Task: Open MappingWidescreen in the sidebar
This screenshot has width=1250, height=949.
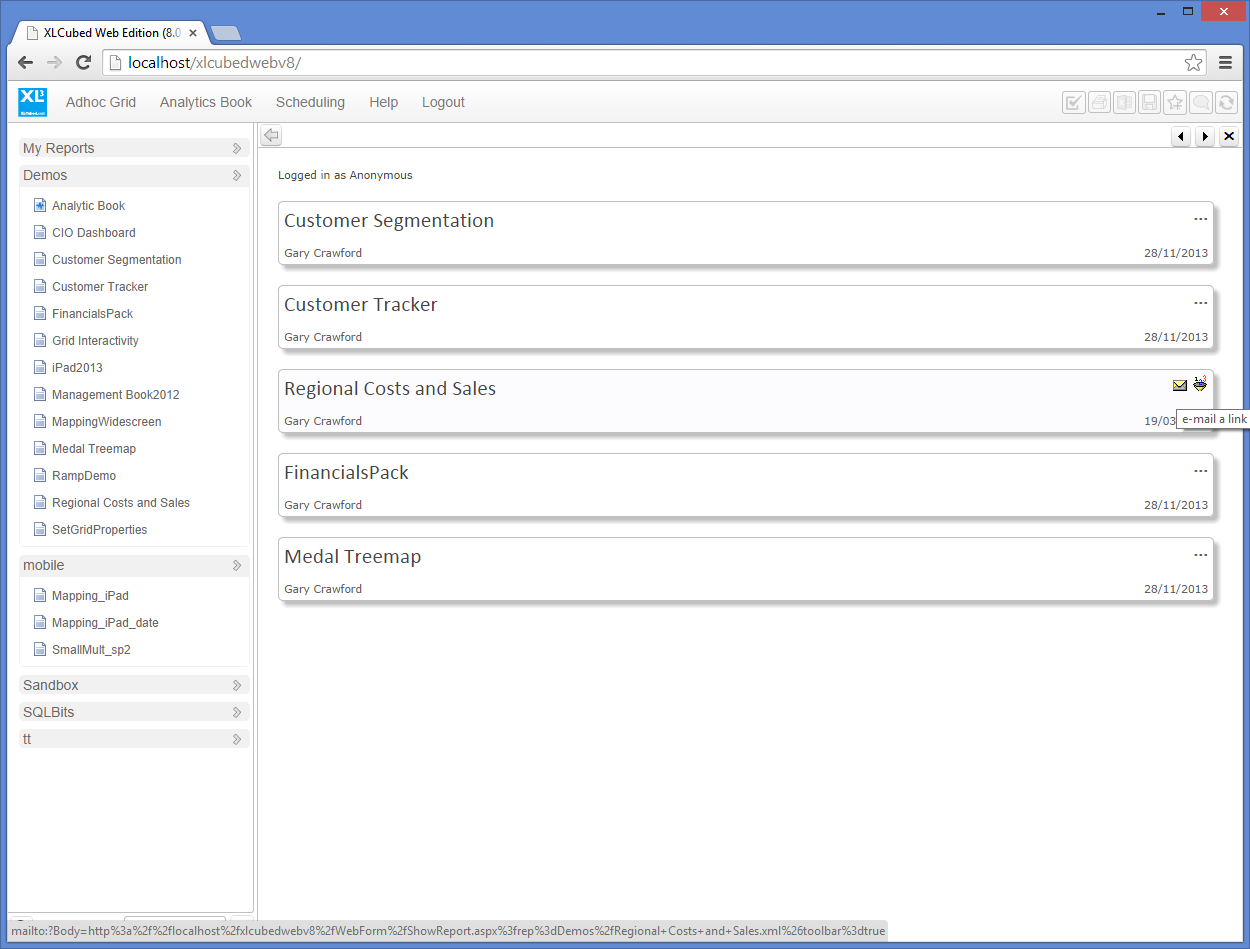Action: pos(106,422)
